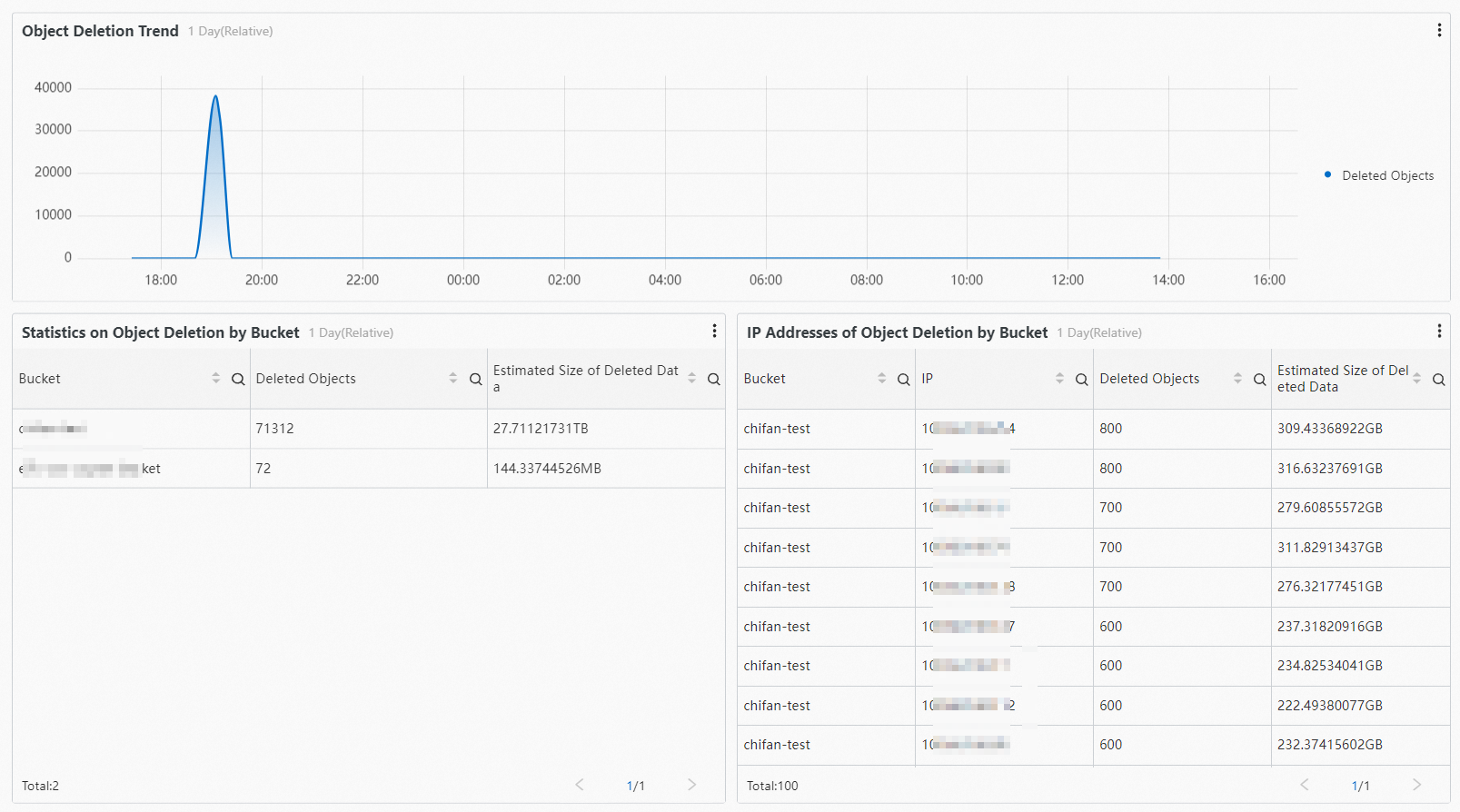Sort Deleted Objects column in IP Addresses table
Viewport: 1460px width, 812px height.
(x=1237, y=379)
